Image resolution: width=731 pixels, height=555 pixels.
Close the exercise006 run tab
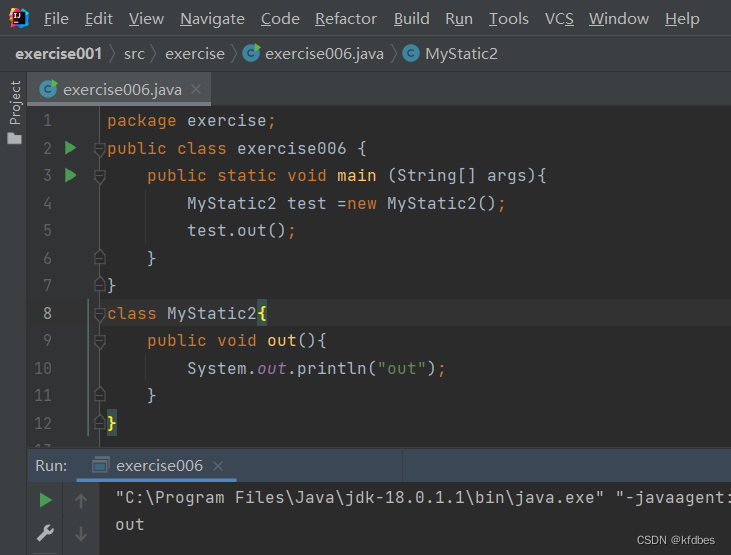pyautogui.click(x=218, y=466)
